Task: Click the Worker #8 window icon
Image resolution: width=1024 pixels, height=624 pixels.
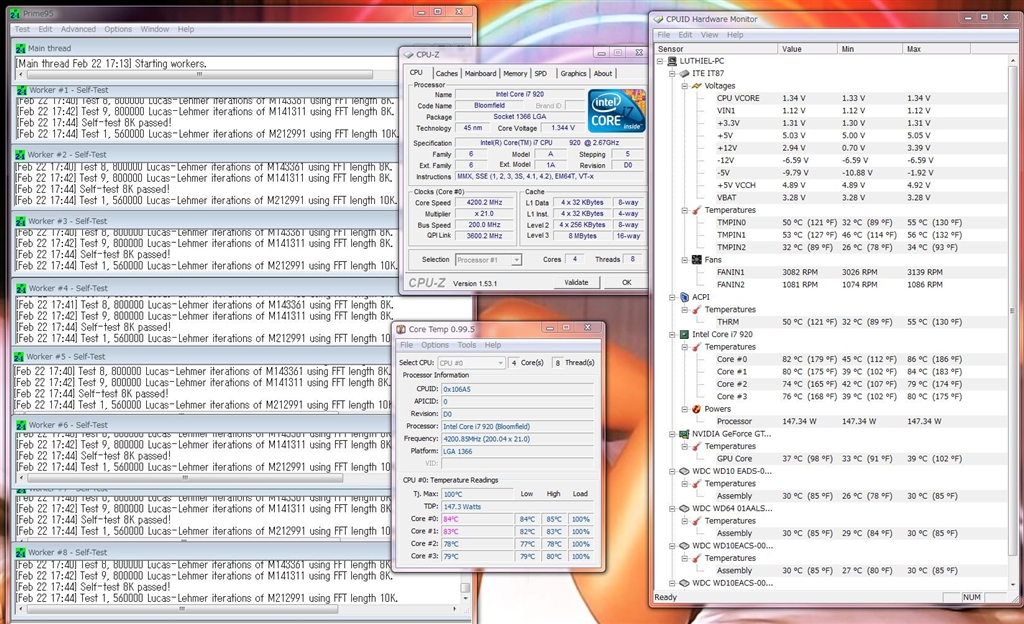Action: [x=21, y=552]
